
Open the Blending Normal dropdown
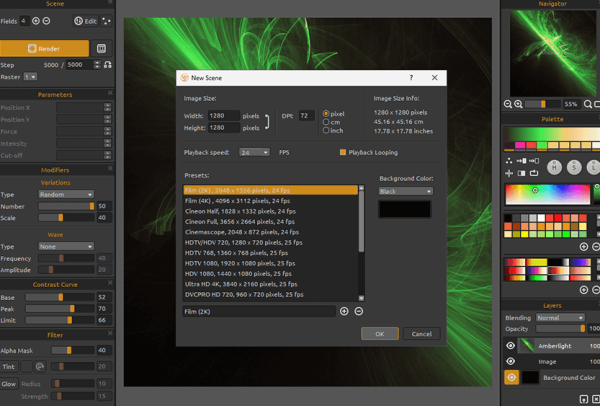560,318
